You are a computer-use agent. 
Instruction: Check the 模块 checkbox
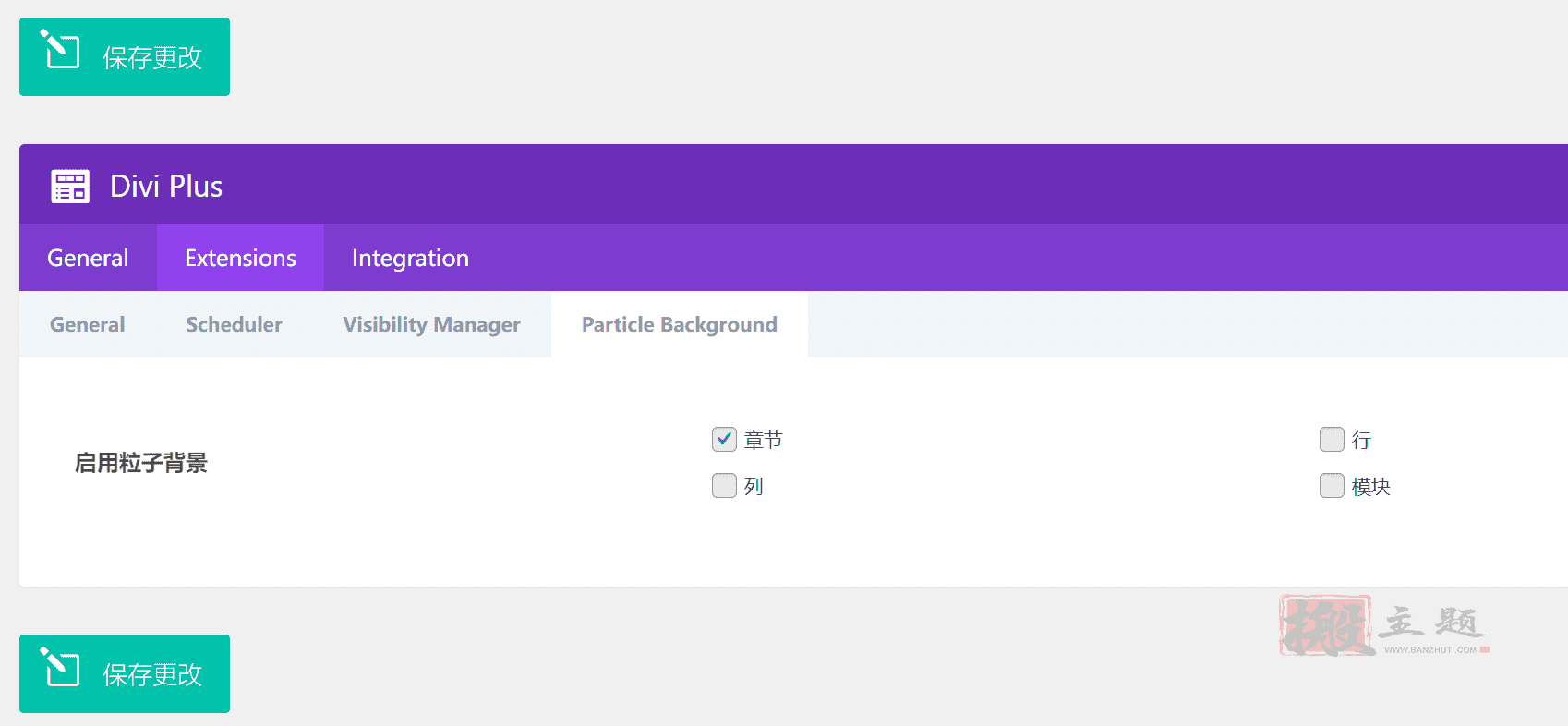tap(1332, 485)
